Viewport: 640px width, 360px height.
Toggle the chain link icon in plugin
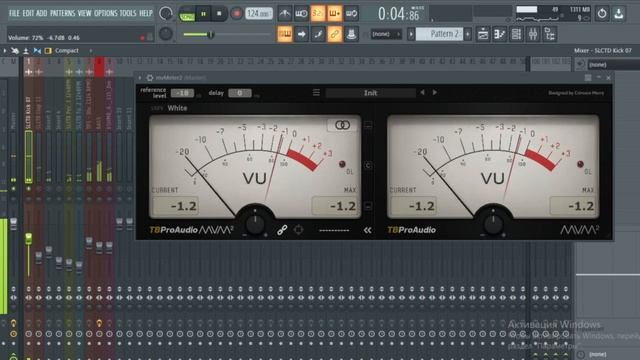282,230
